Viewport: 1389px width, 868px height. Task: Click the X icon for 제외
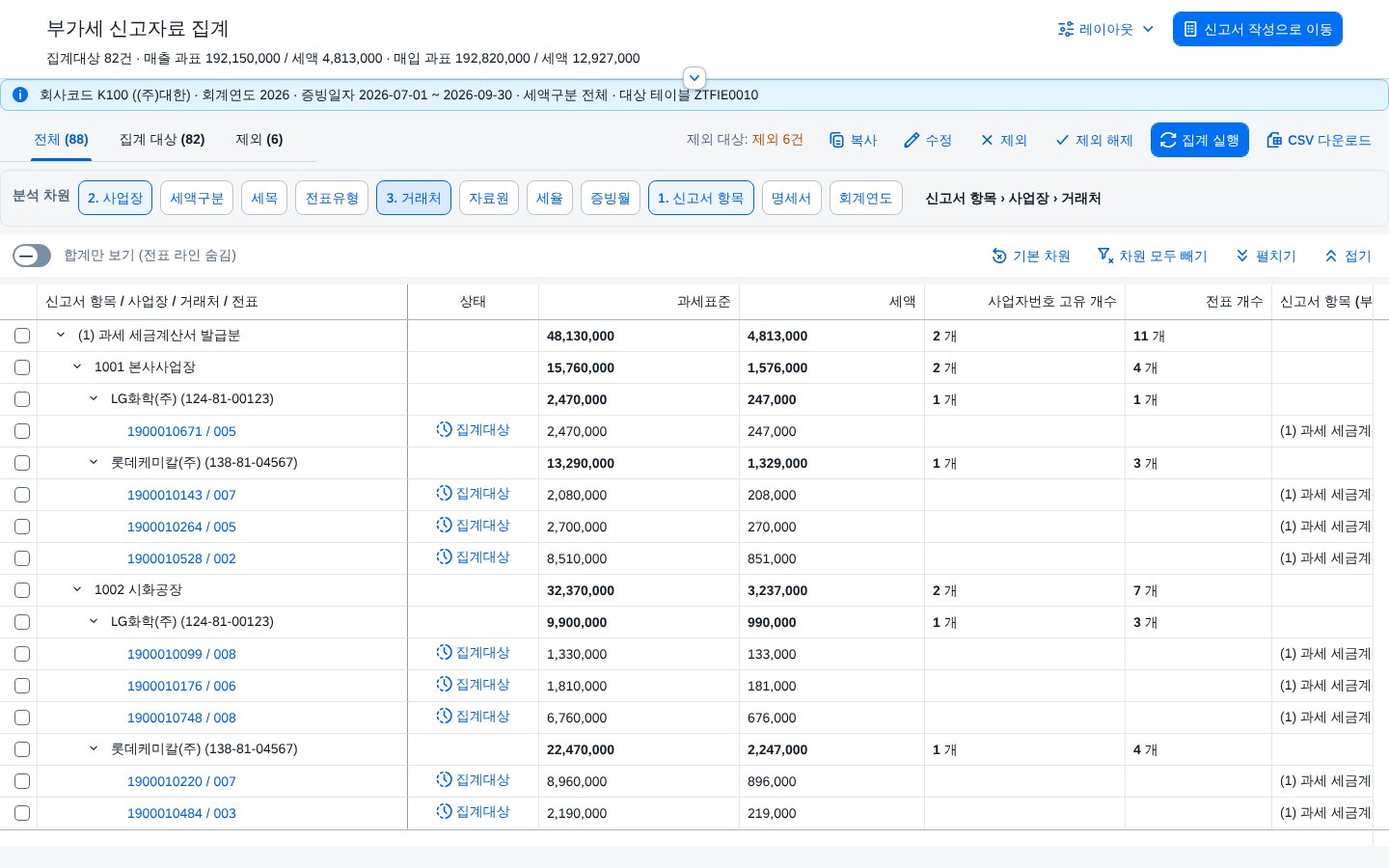pos(987,140)
